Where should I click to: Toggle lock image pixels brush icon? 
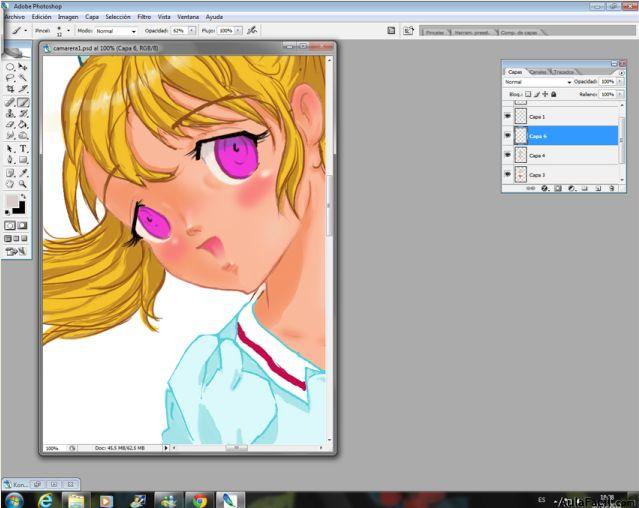tap(537, 94)
